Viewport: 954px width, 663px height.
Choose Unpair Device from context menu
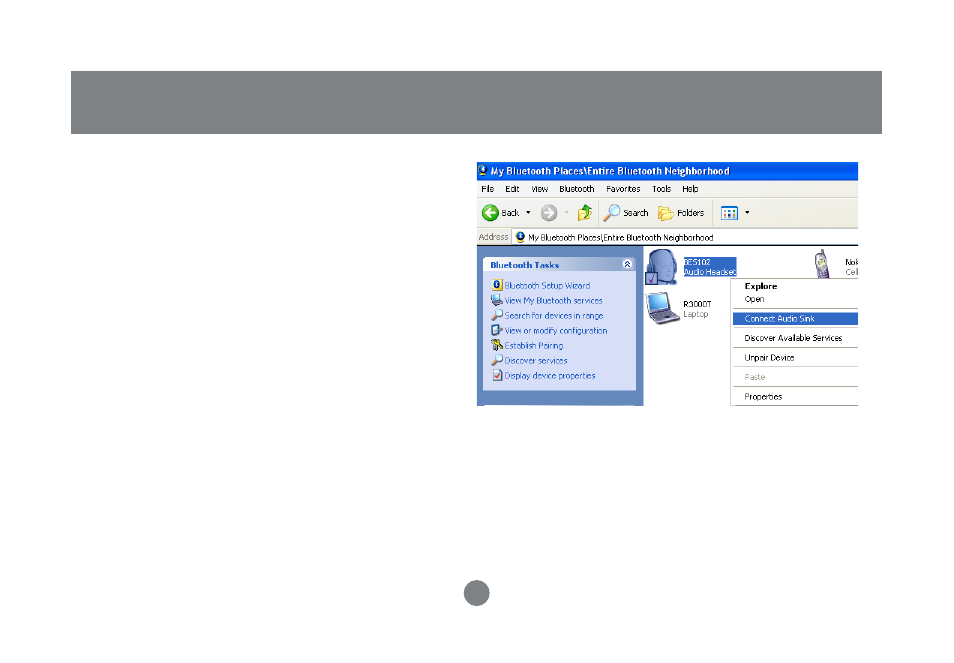coord(769,358)
